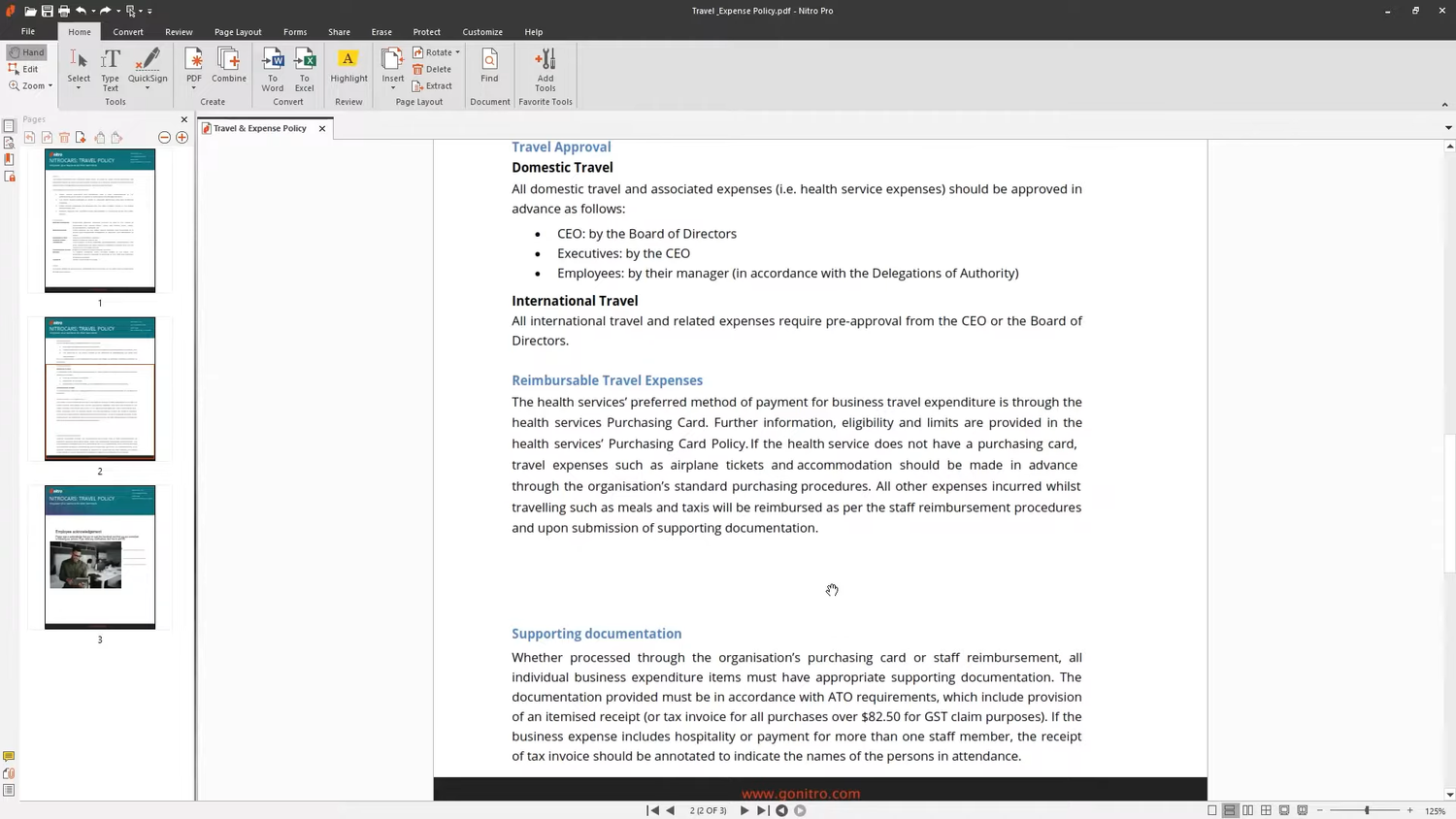Switch to the Convert ribbon tab
The height and width of the screenshot is (819, 1456).
point(128,32)
